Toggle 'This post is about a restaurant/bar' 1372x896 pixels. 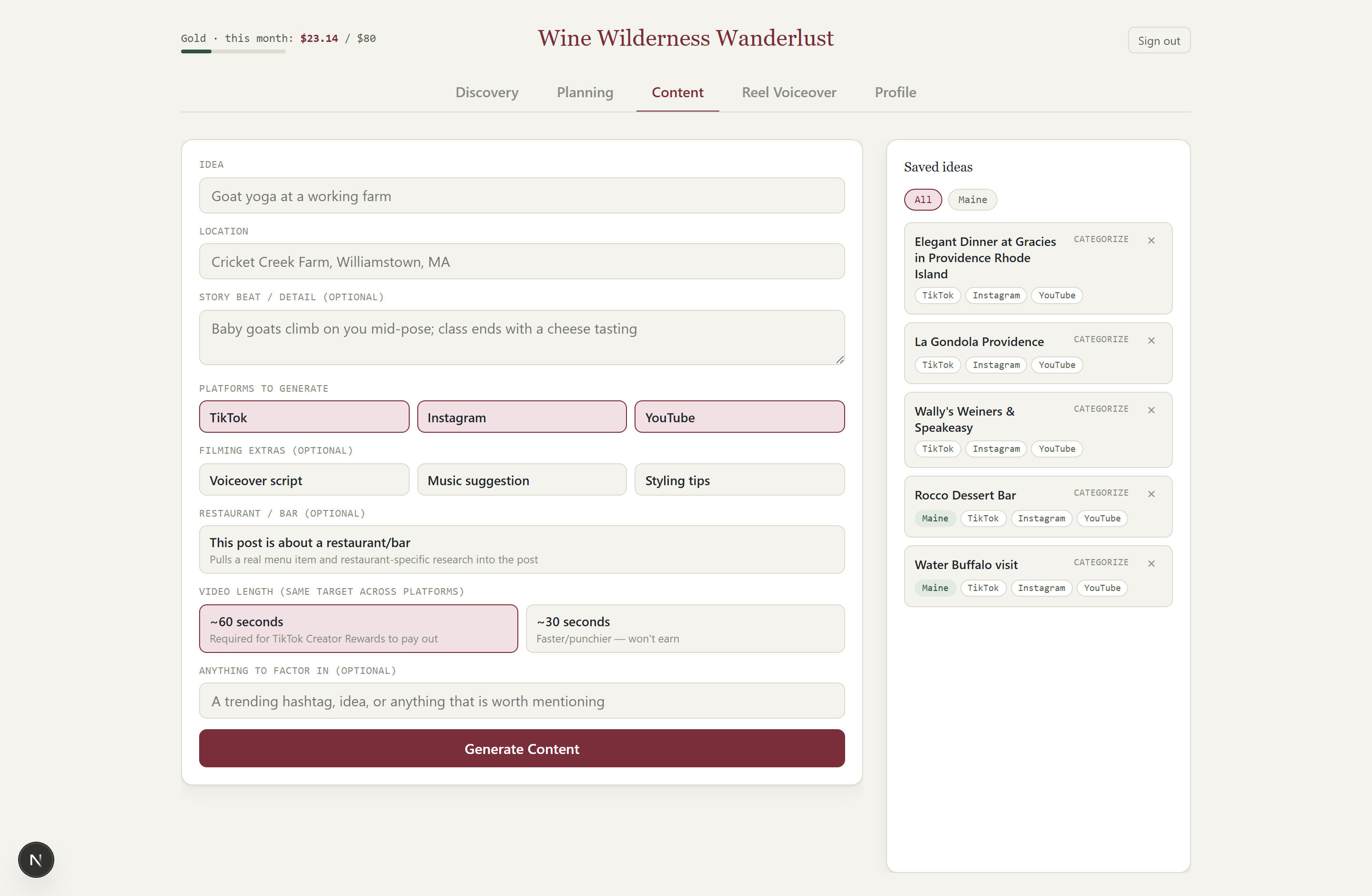point(522,550)
